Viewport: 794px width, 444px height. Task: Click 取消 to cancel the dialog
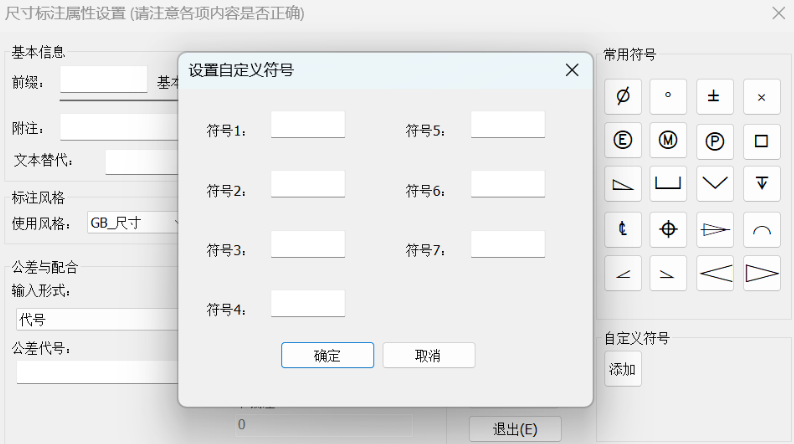[x=428, y=355]
